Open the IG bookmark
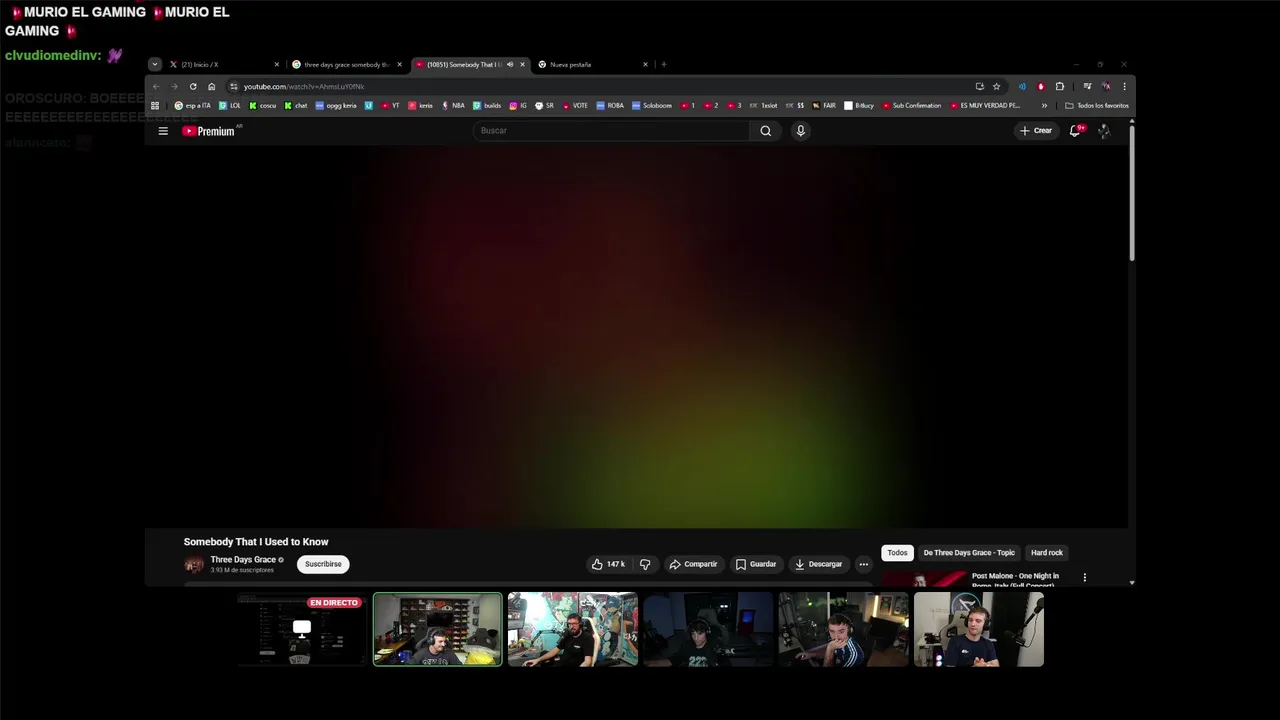The width and height of the screenshot is (1280, 720). [x=518, y=105]
